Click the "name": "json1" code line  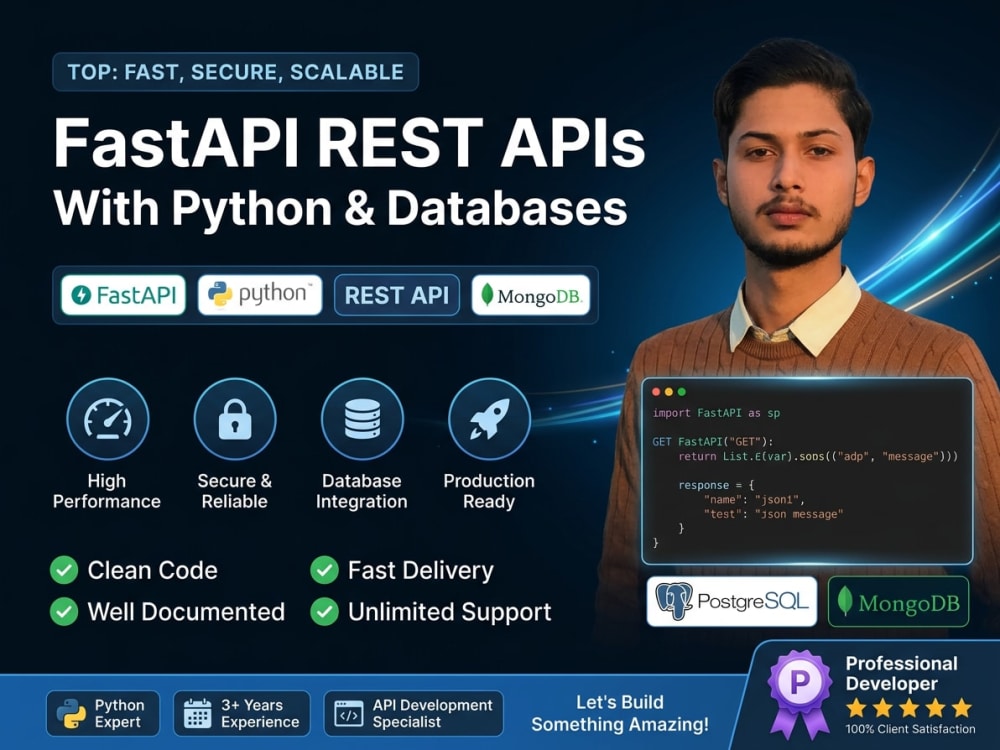click(x=754, y=500)
